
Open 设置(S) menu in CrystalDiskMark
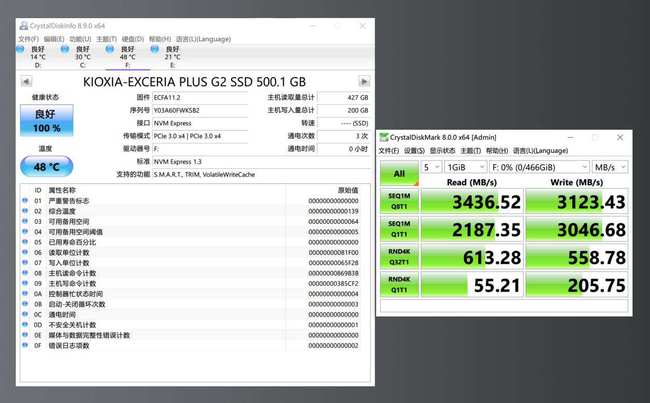pos(415,151)
